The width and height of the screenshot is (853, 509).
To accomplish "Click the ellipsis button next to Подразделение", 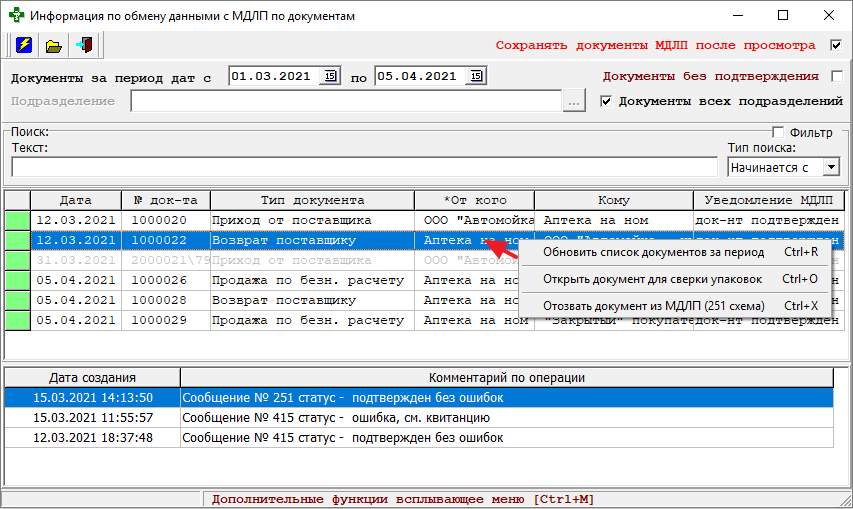I will (574, 101).
